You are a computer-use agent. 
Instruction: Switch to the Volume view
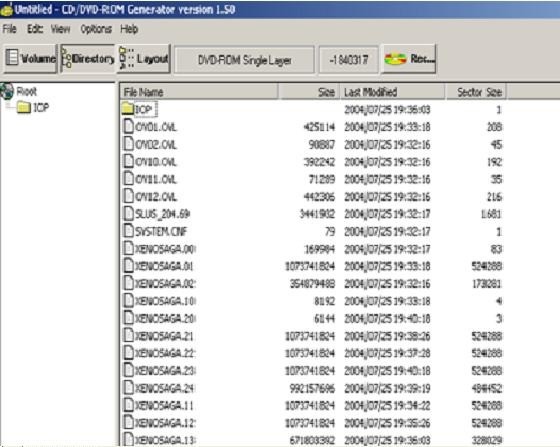click(31, 59)
